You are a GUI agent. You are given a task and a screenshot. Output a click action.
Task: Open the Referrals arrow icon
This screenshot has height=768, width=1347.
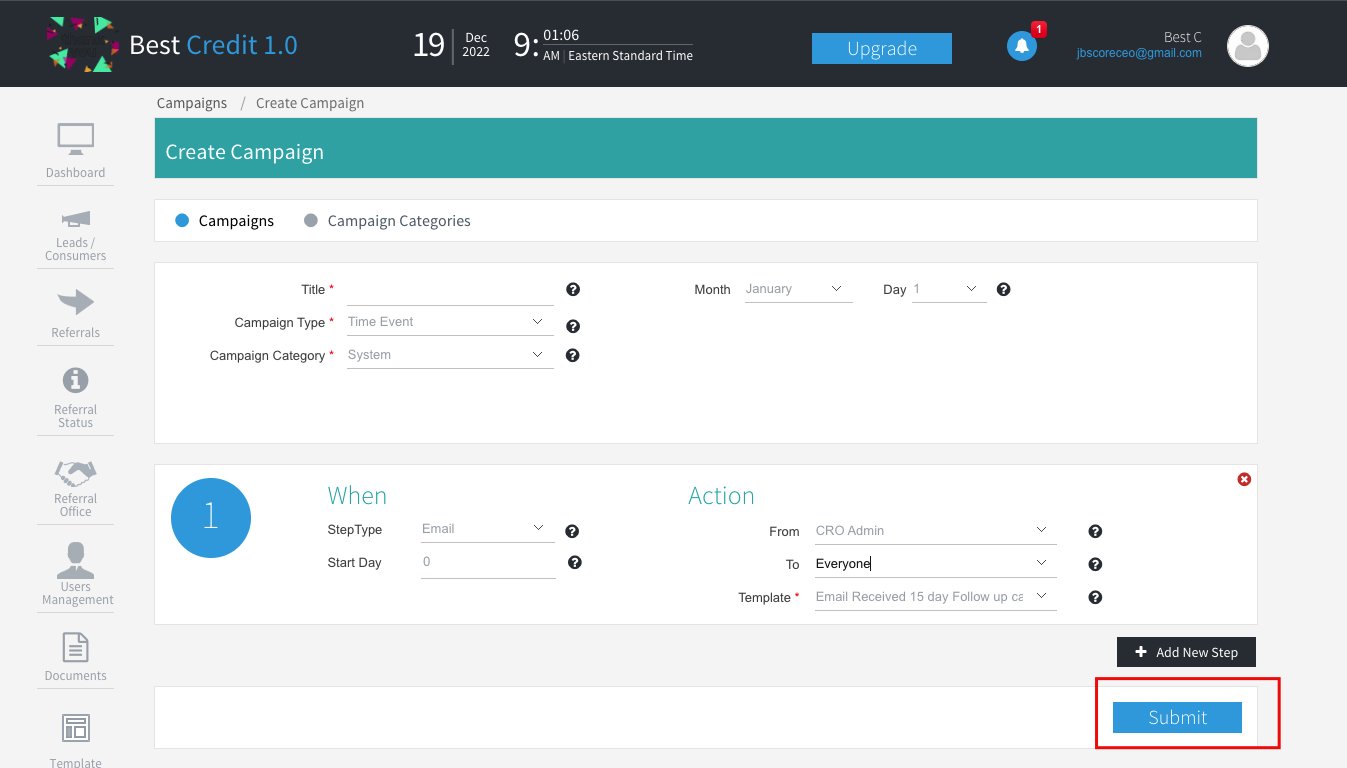[75, 302]
